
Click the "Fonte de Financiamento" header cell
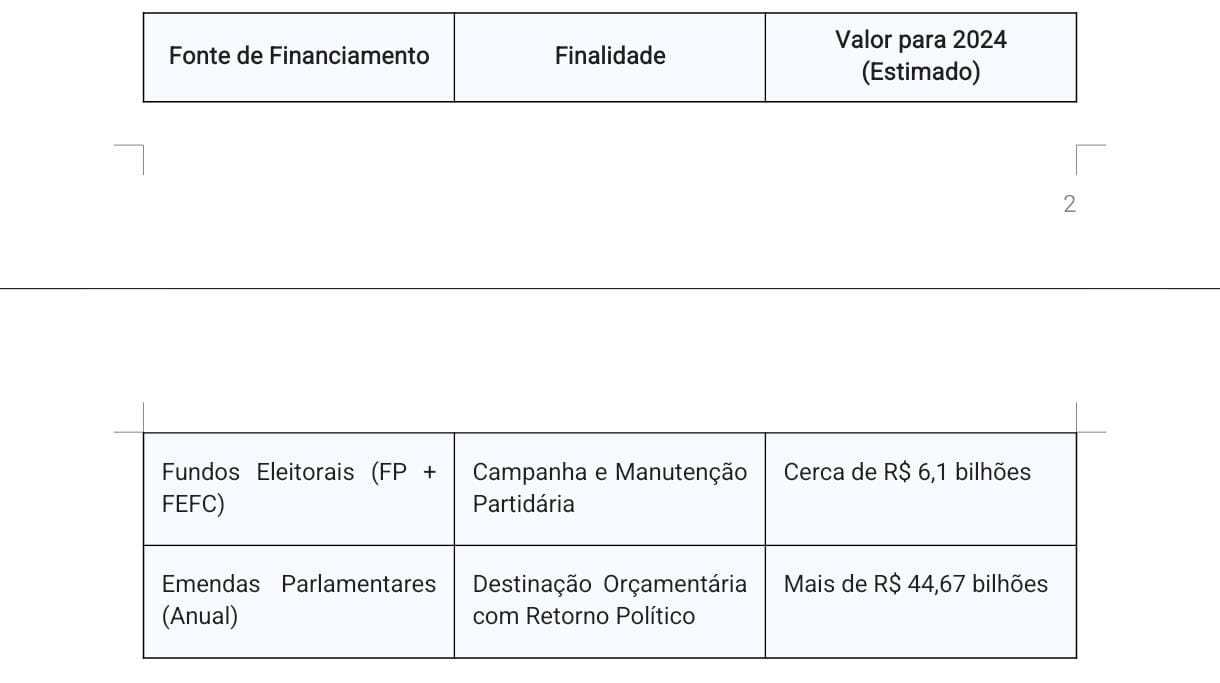(x=299, y=56)
